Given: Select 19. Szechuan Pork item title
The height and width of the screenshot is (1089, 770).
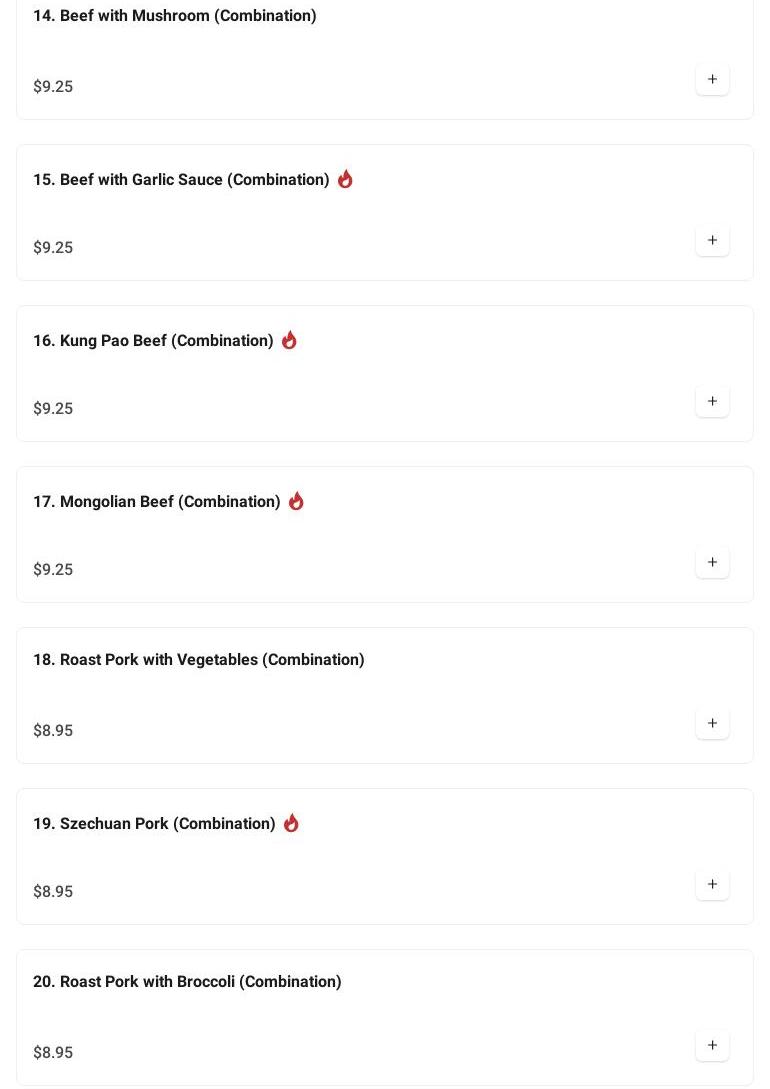Looking at the screenshot, I should click(x=154, y=824).
